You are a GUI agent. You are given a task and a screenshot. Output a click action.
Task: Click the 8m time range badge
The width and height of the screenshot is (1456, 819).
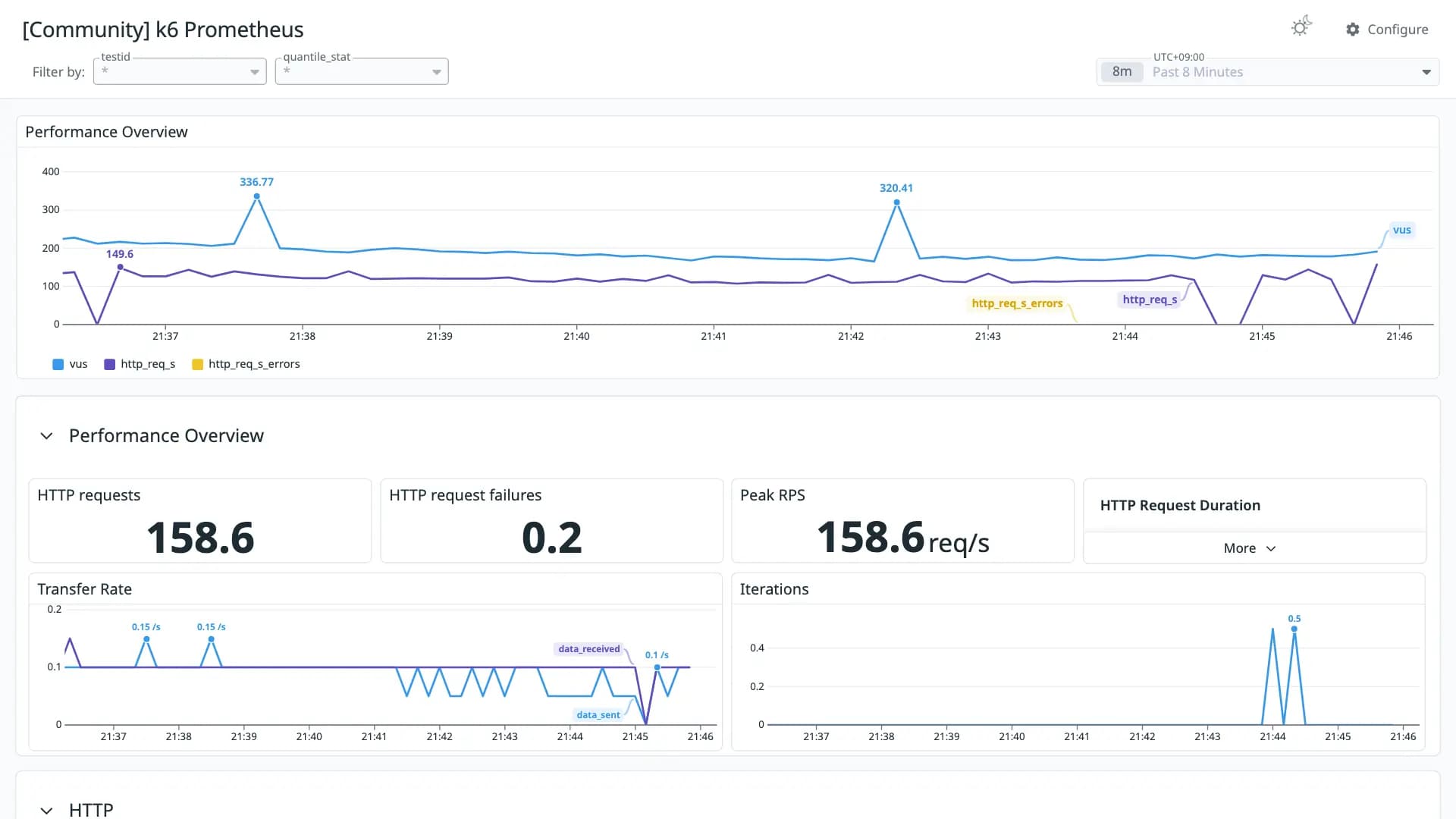tap(1122, 72)
